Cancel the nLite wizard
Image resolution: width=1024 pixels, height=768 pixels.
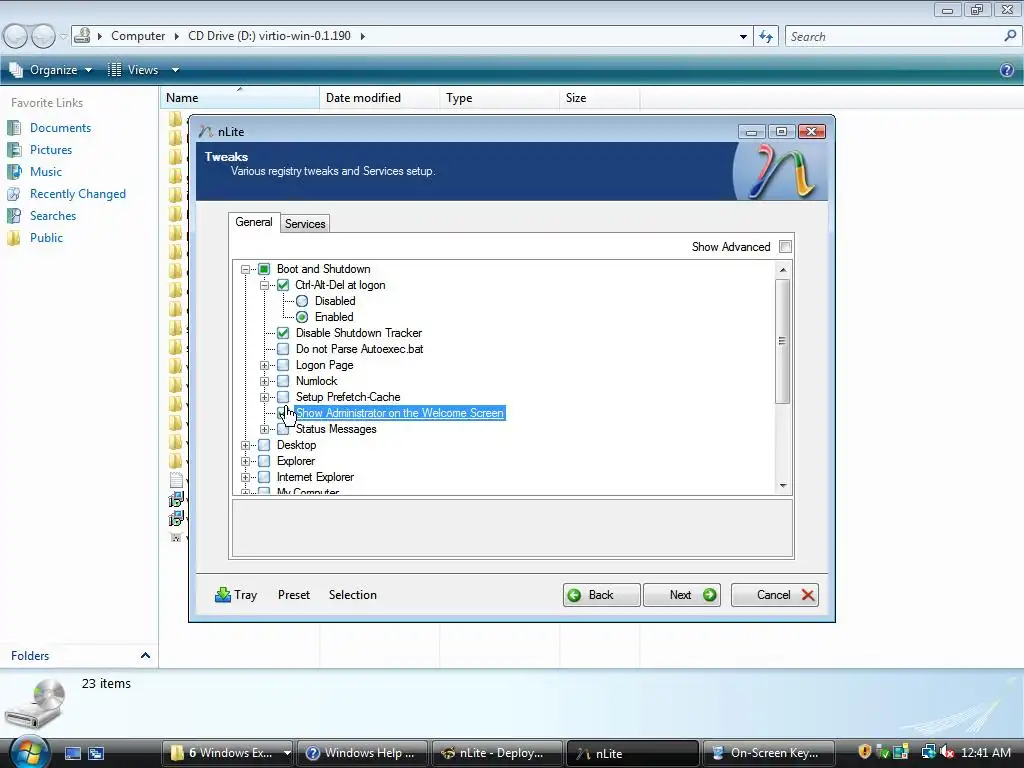click(775, 595)
